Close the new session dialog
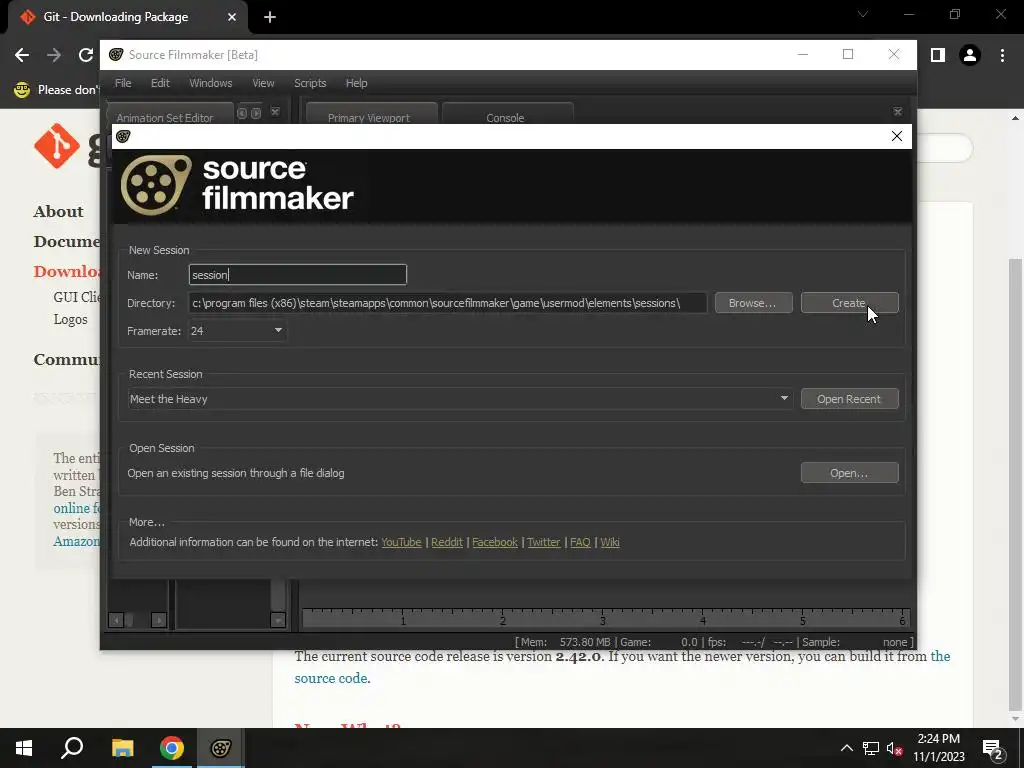 [897, 136]
